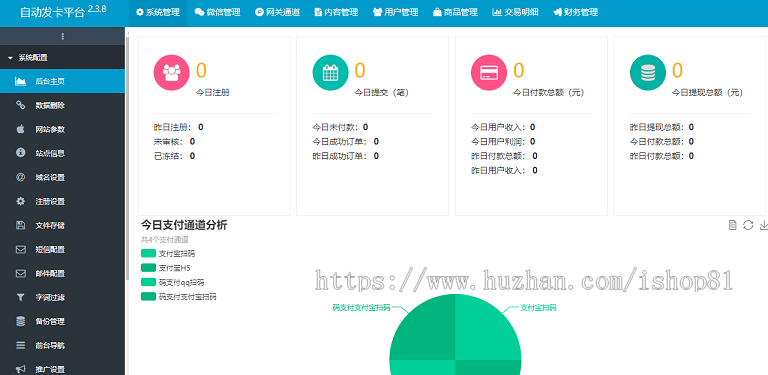The height and width of the screenshot is (375, 768).
Task: Click the hamburger icon for 前台导航
Action: pos(21,345)
